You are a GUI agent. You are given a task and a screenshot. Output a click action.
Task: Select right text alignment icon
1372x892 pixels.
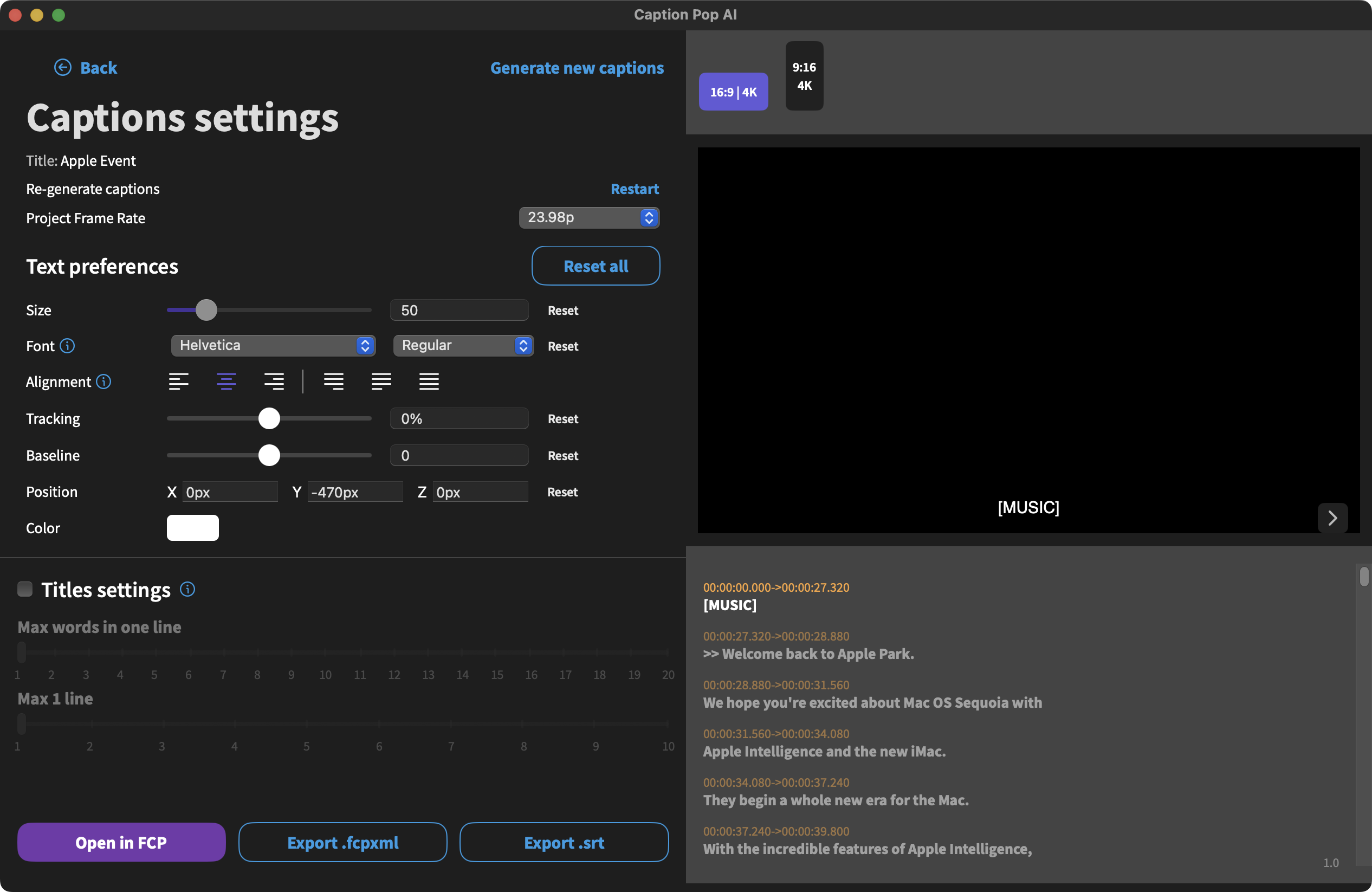tap(274, 382)
